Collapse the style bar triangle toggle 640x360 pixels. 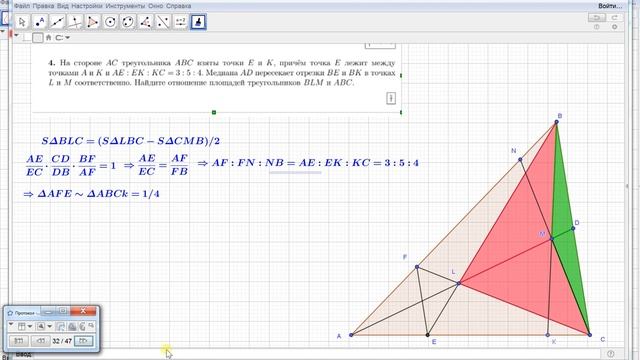[x=16, y=36]
